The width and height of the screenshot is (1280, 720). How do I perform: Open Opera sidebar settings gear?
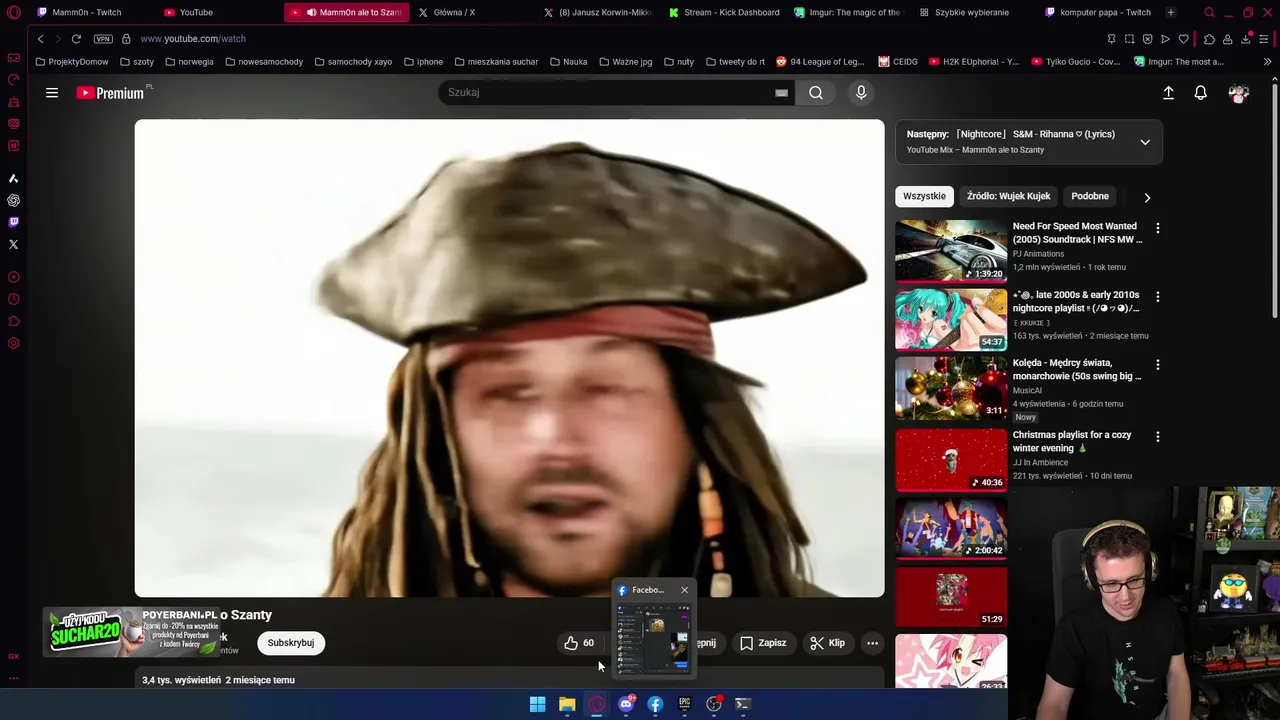[x=13, y=343]
